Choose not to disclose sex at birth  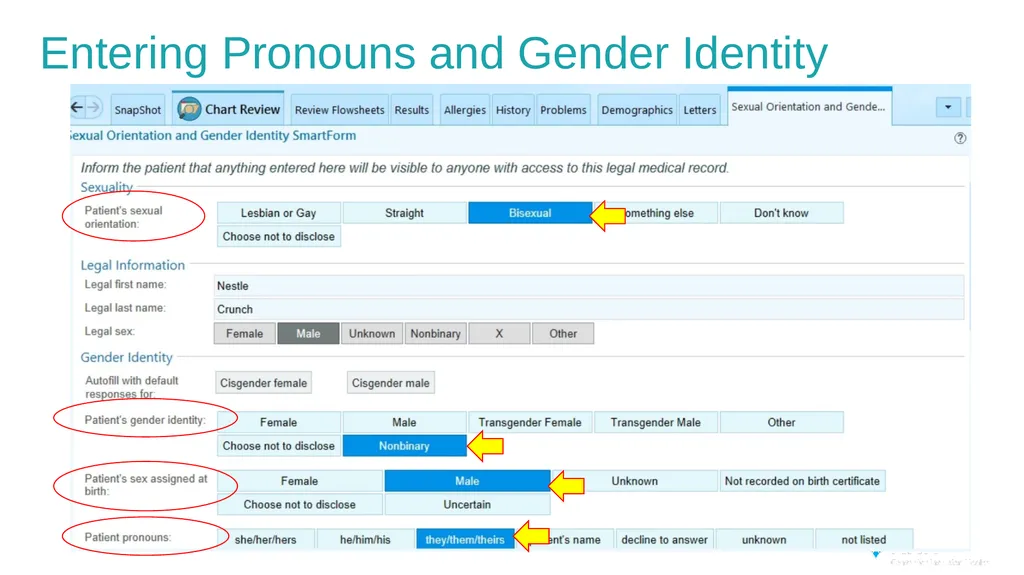[x=299, y=504]
